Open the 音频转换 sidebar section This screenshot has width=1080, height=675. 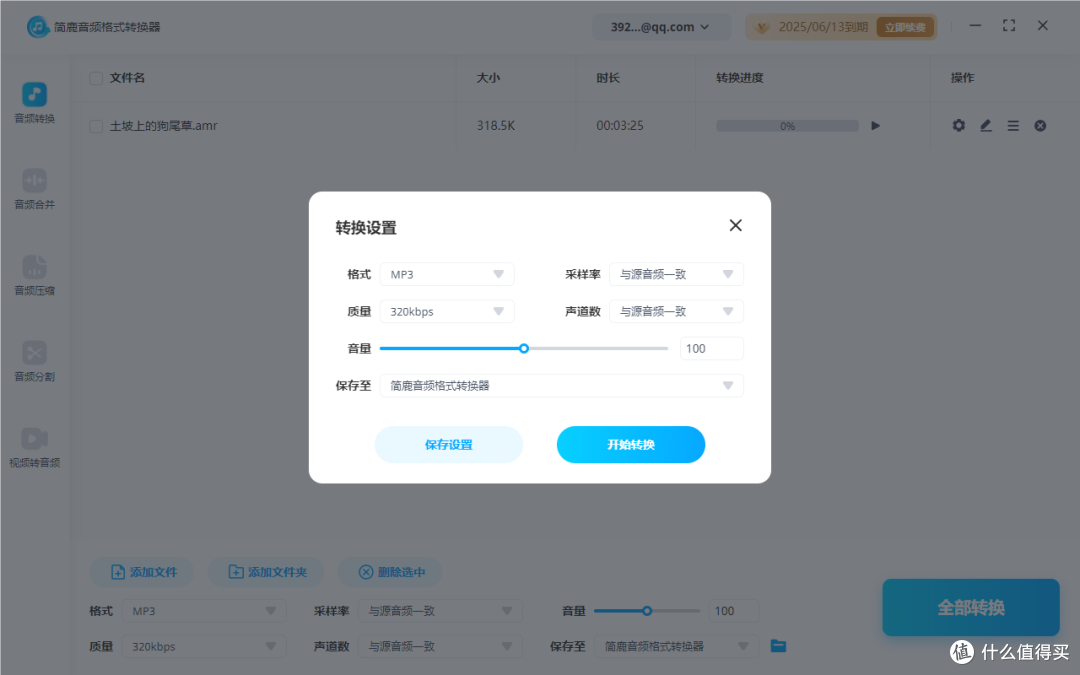point(34,103)
